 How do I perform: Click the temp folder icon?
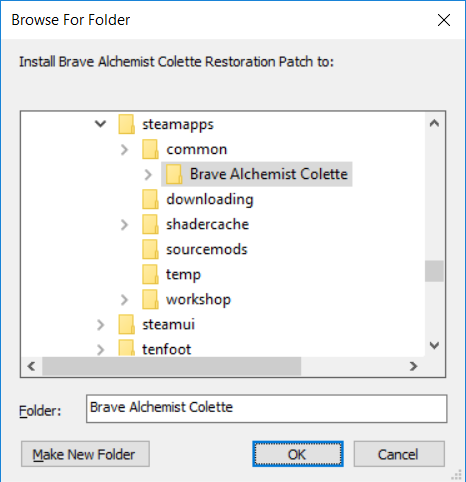(150, 274)
